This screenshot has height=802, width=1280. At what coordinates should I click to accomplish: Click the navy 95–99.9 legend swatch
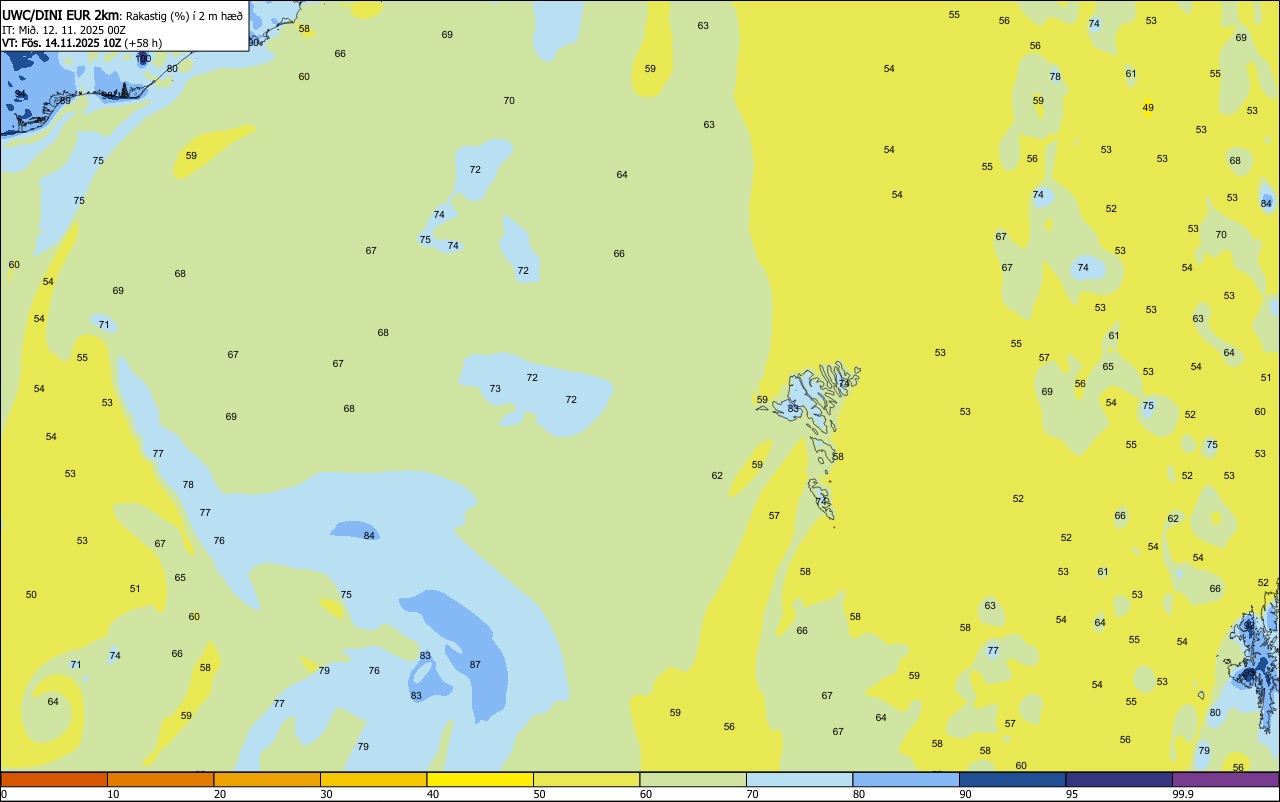(1119, 779)
